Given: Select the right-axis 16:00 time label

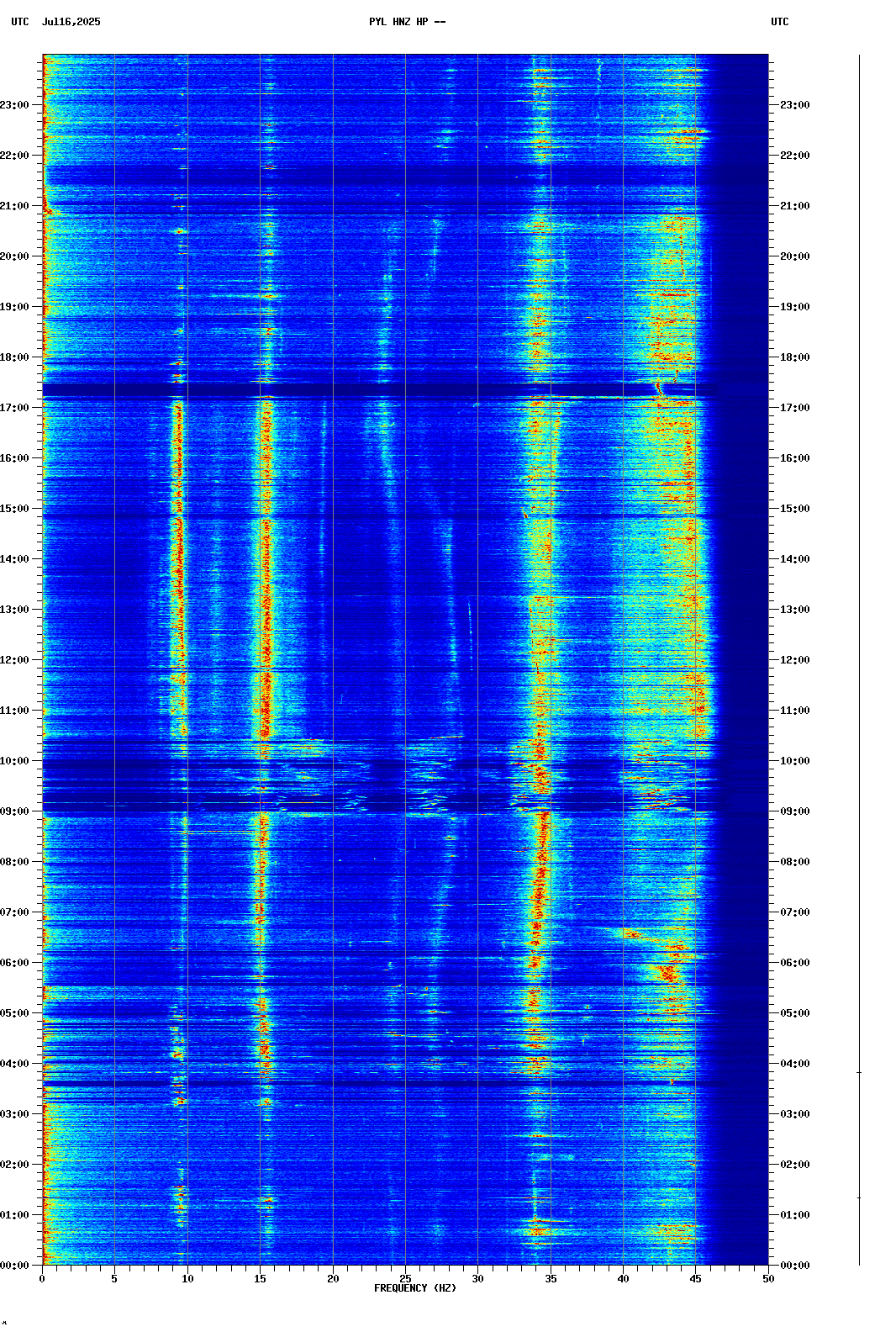Looking at the screenshot, I should 795,458.
